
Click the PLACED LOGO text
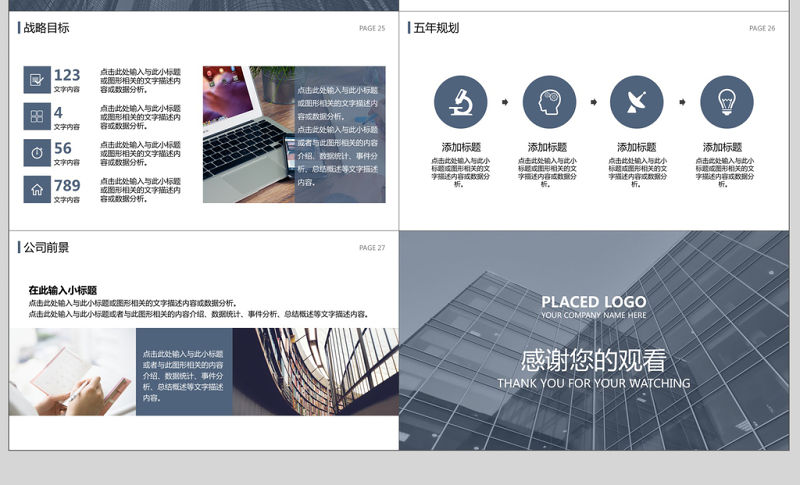click(593, 302)
